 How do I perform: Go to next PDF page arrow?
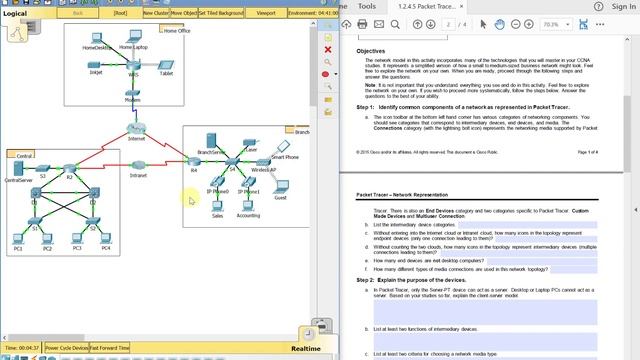click(x=431, y=24)
